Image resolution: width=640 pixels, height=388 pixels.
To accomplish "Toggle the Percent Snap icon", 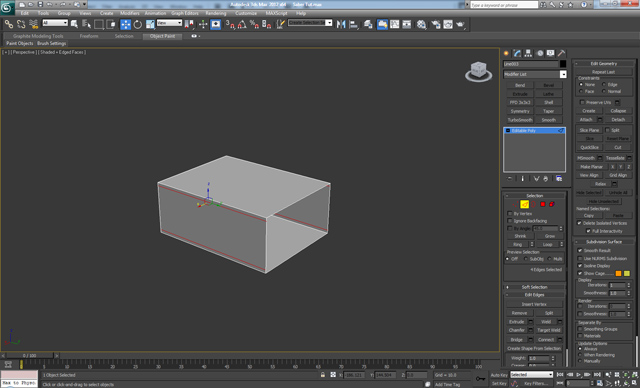I will pyautogui.click(x=254, y=24).
